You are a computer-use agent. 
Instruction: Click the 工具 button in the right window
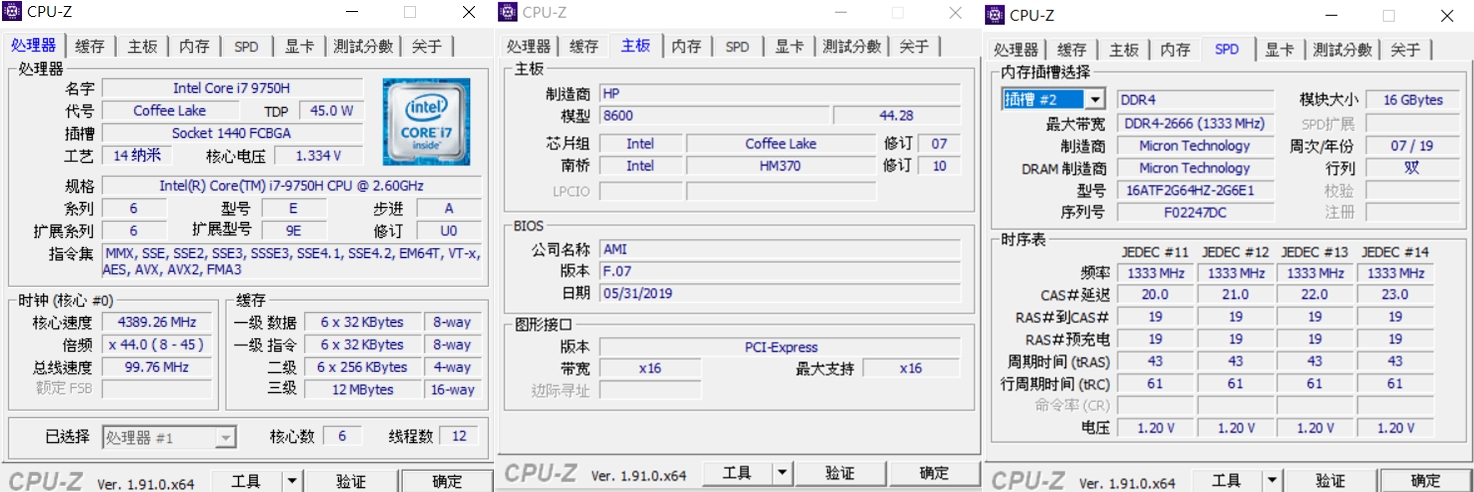click(1225, 481)
